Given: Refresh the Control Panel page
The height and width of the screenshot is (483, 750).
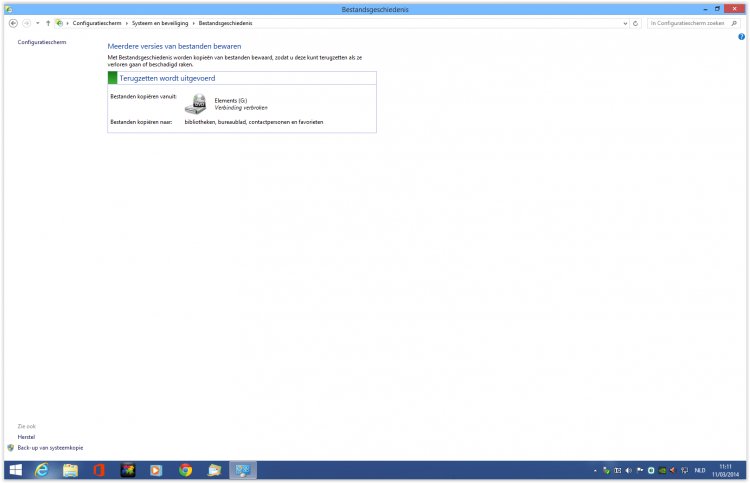Looking at the screenshot, I should (635, 23).
